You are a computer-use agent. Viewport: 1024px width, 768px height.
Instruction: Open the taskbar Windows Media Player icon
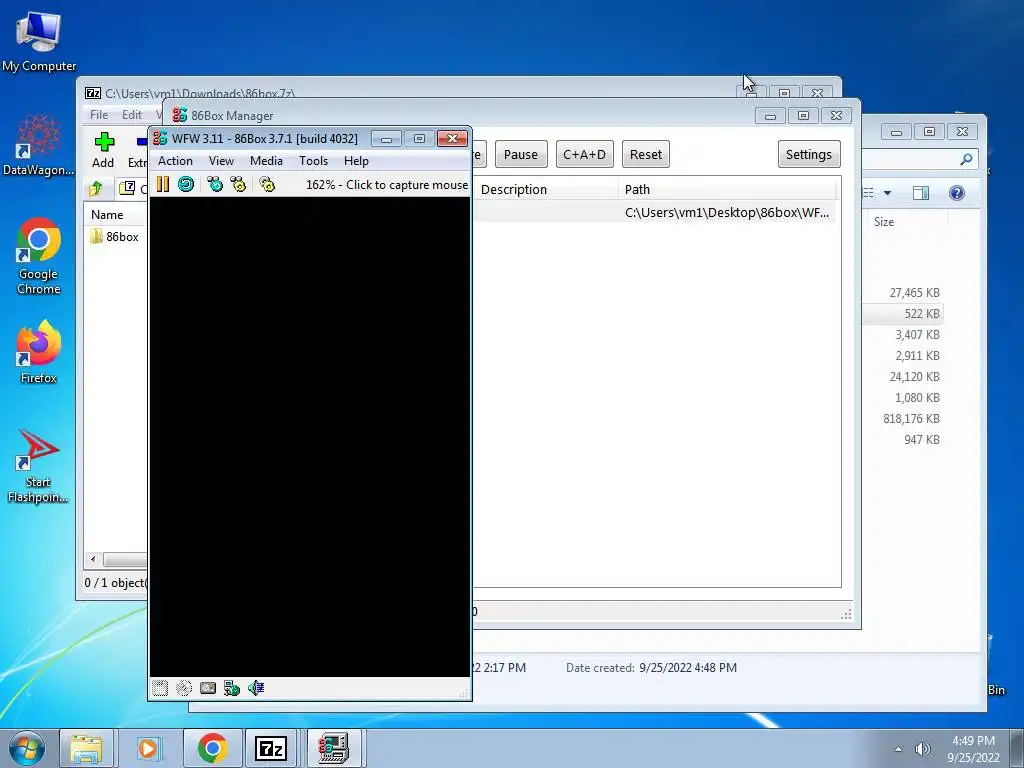(148, 748)
